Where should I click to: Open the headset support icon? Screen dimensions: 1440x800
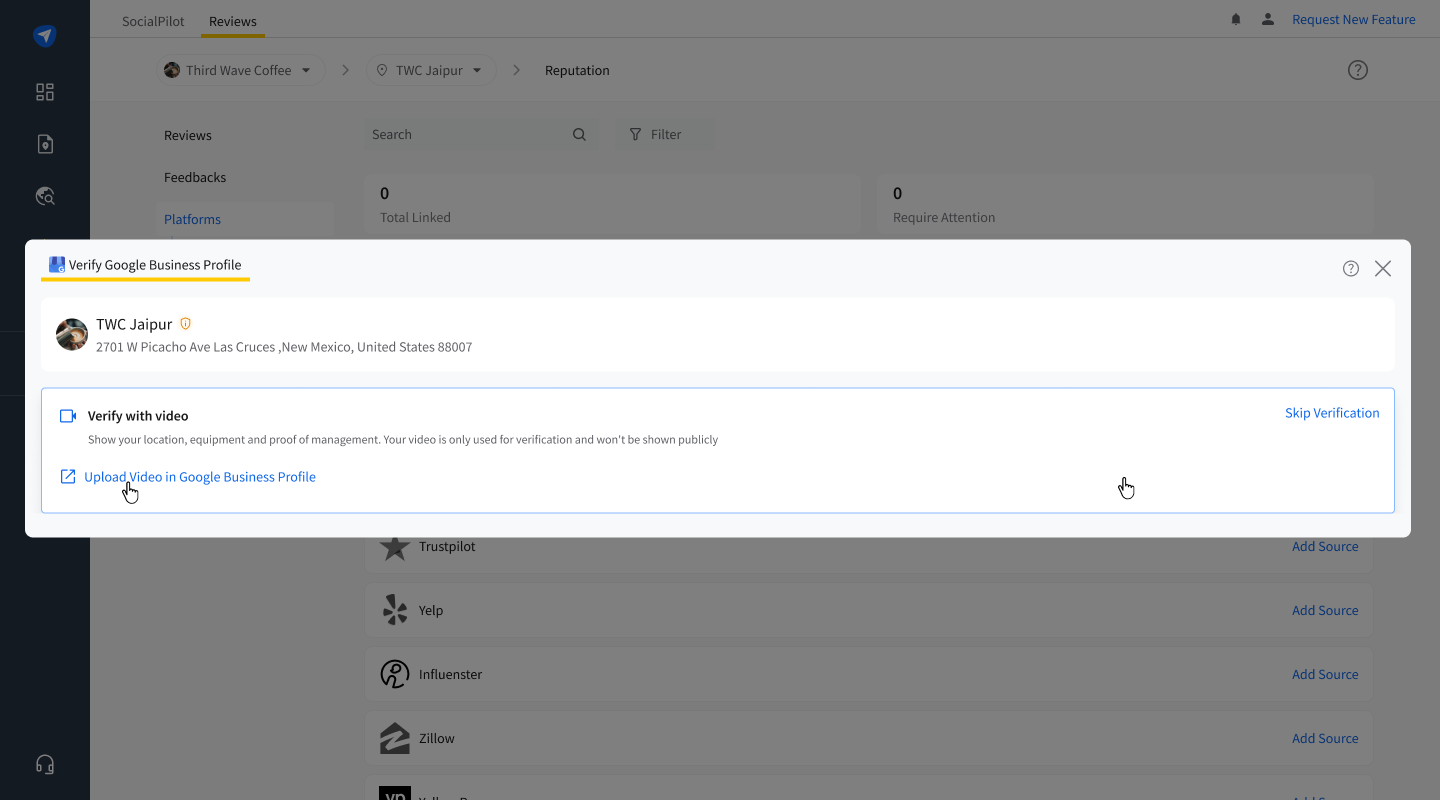tap(45, 764)
